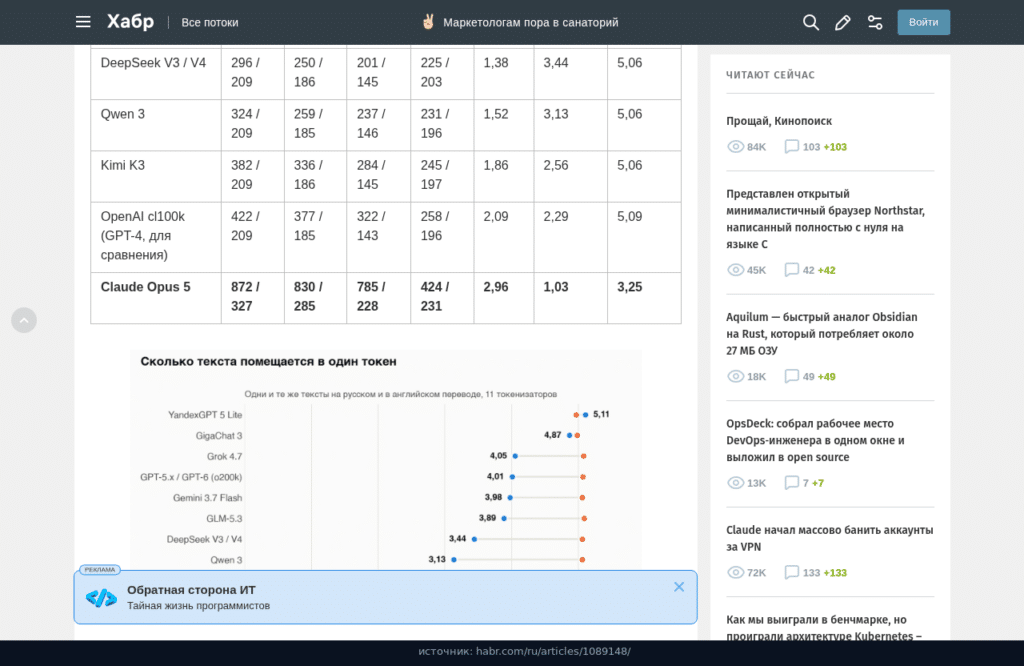Open the sliders settings icon
Viewport: 1024px width, 666px height.
(x=875, y=22)
